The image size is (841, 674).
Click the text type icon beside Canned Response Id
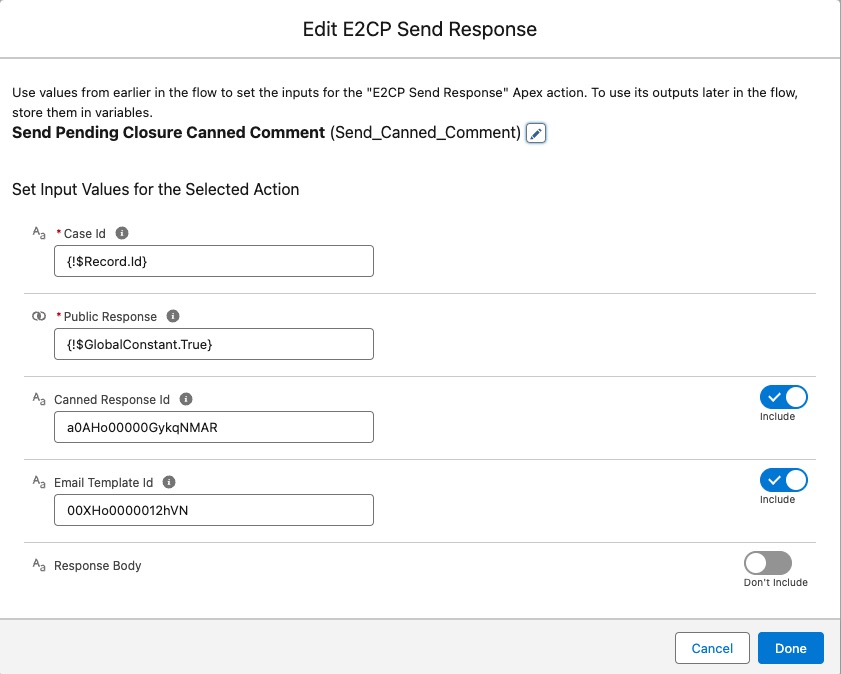(39, 399)
